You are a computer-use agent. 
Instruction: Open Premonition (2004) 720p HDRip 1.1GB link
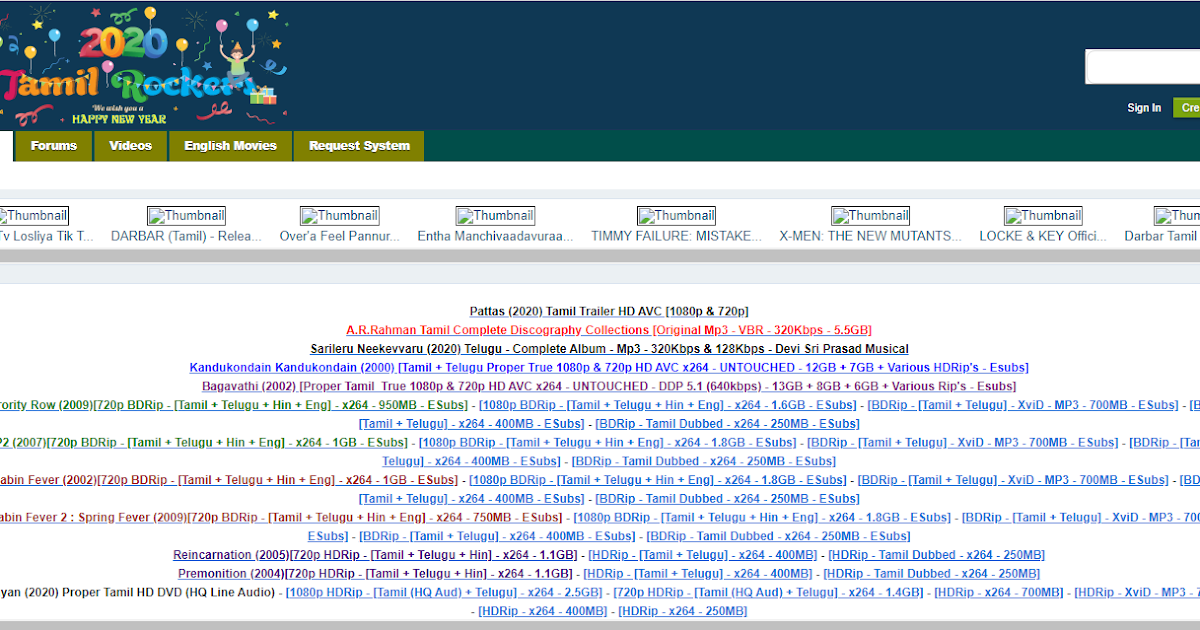tap(375, 573)
